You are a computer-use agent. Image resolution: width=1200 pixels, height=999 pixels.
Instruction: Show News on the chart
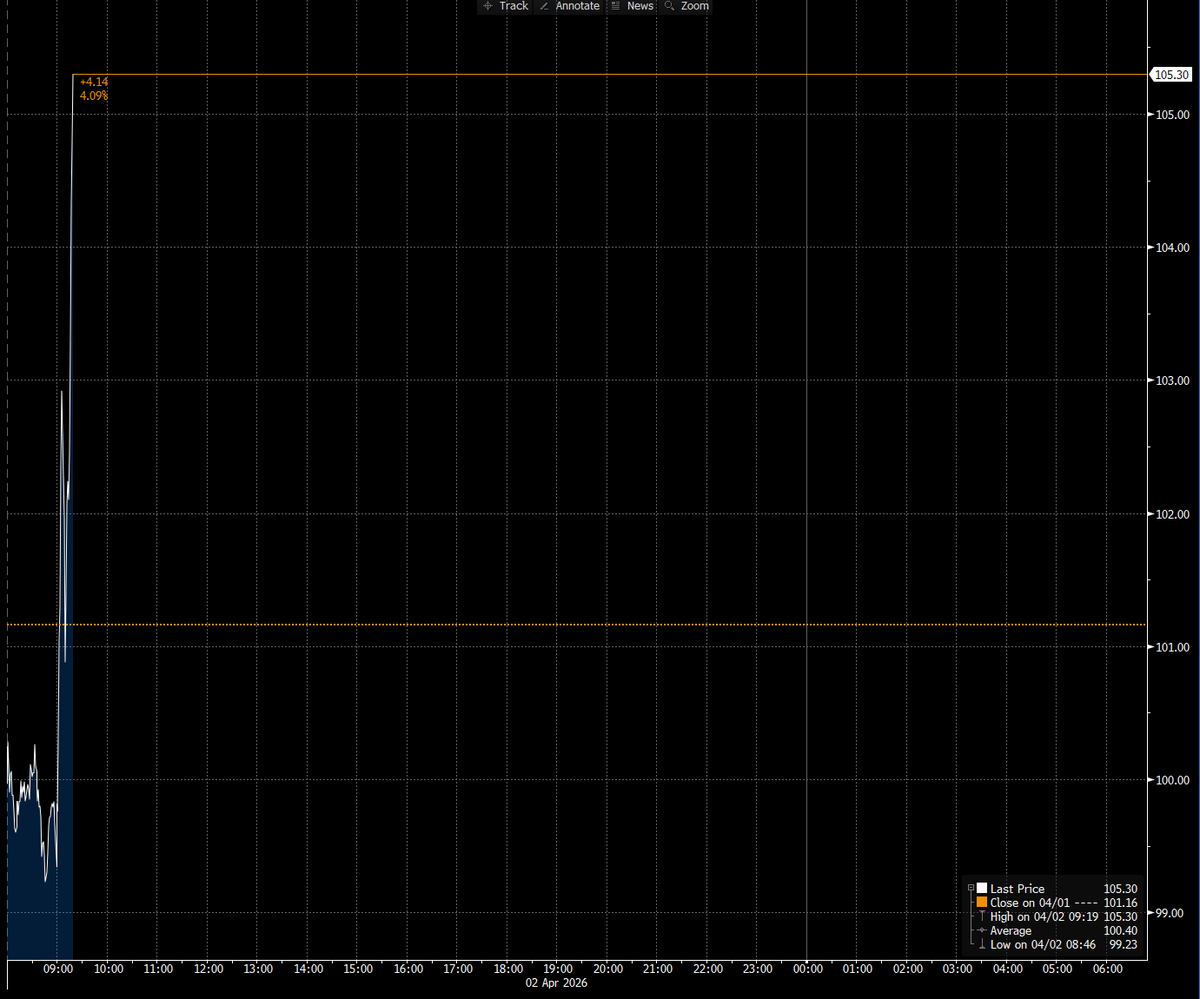click(x=632, y=6)
